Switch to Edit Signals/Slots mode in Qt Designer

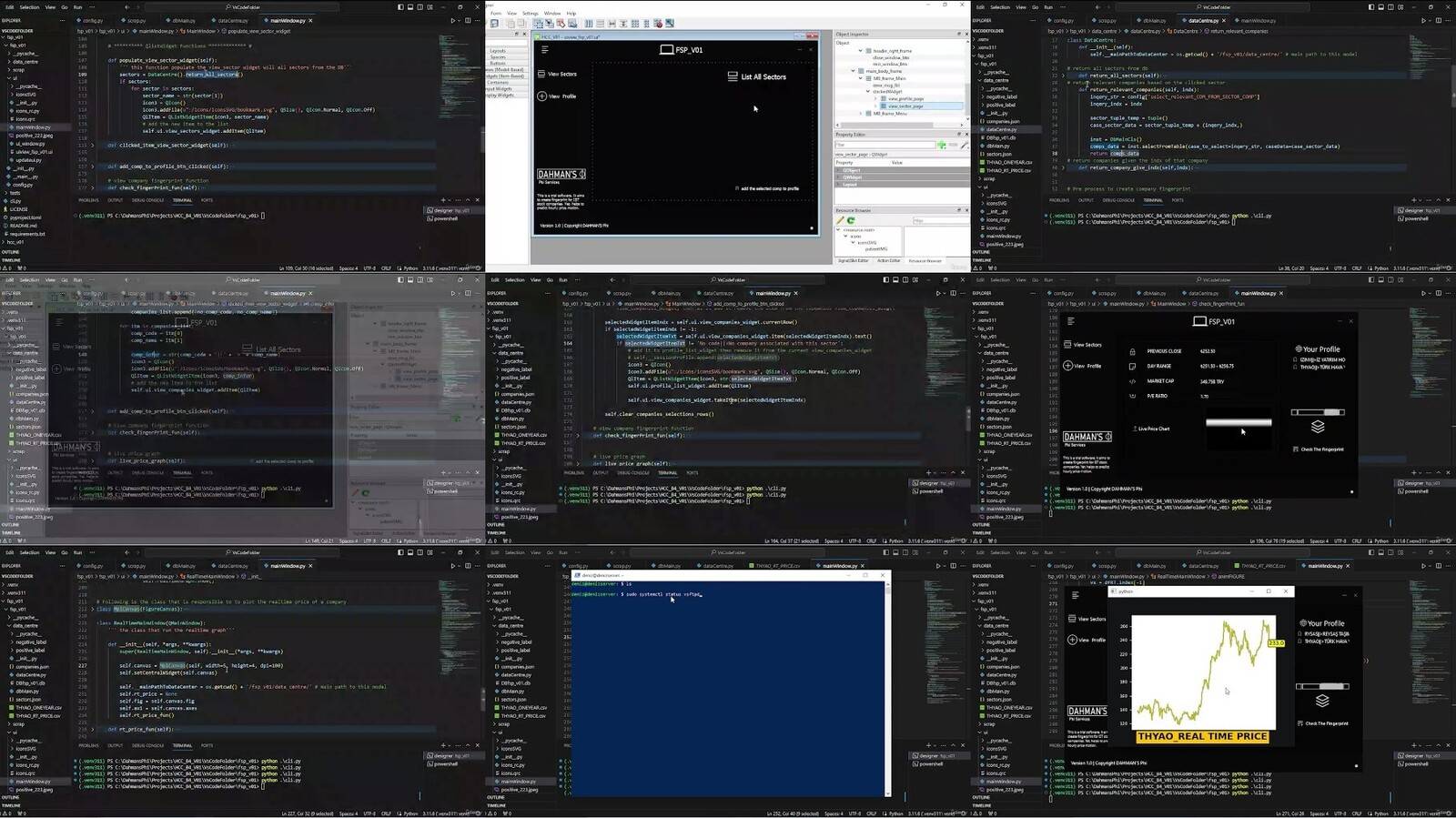(550, 24)
